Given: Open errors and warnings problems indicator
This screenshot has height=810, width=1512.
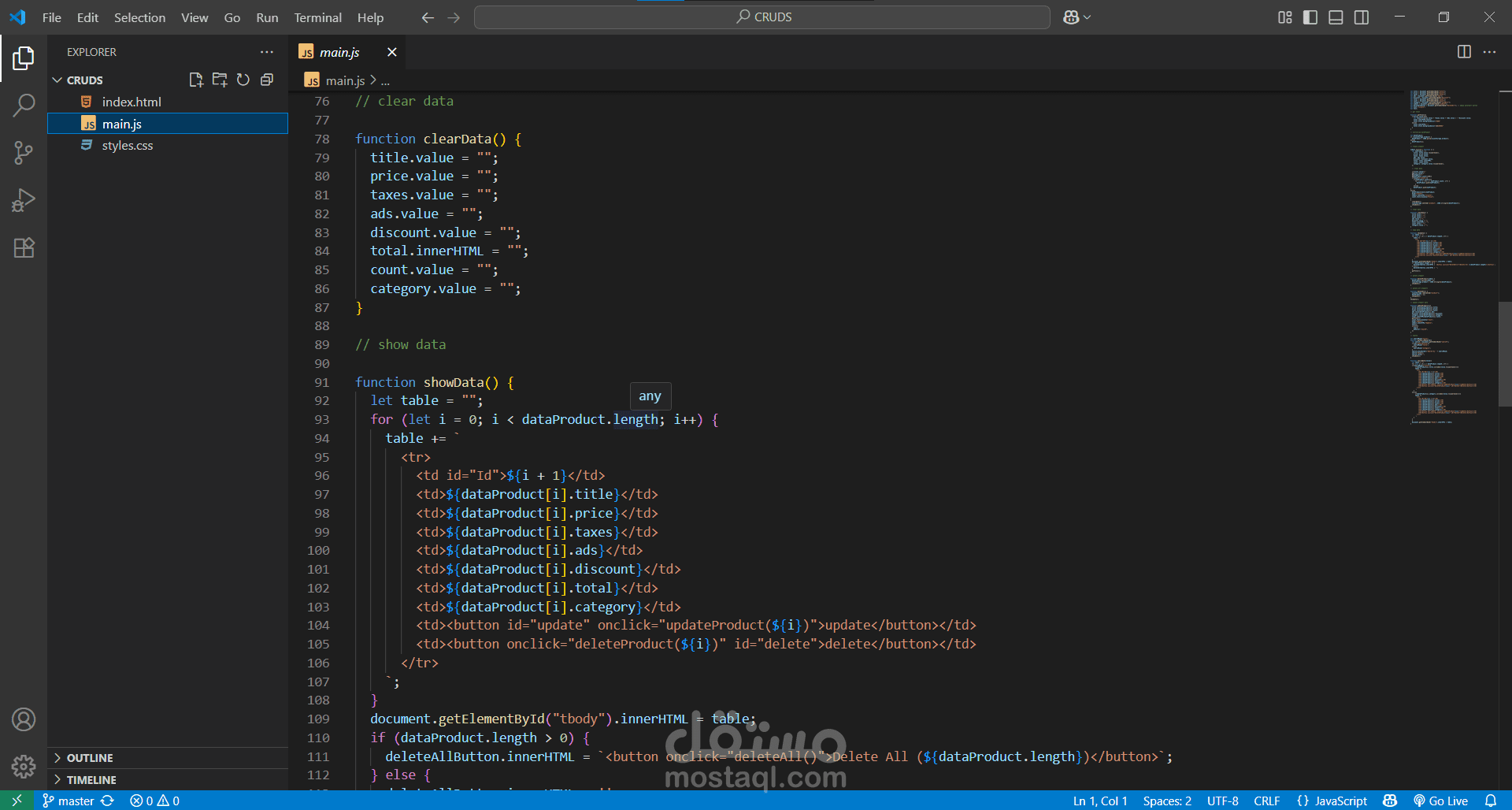Looking at the screenshot, I should click(x=155, y=801).
